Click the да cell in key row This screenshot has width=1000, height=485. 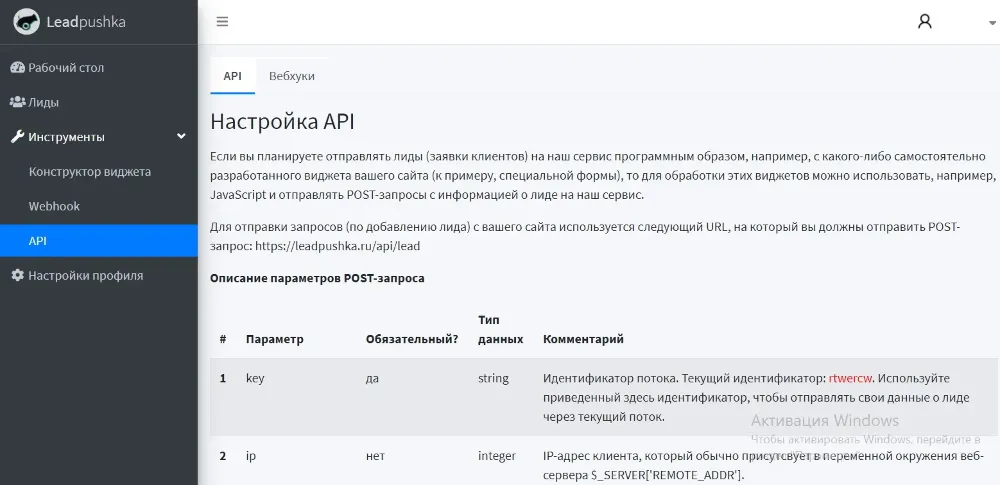click(x=372, y=378)
